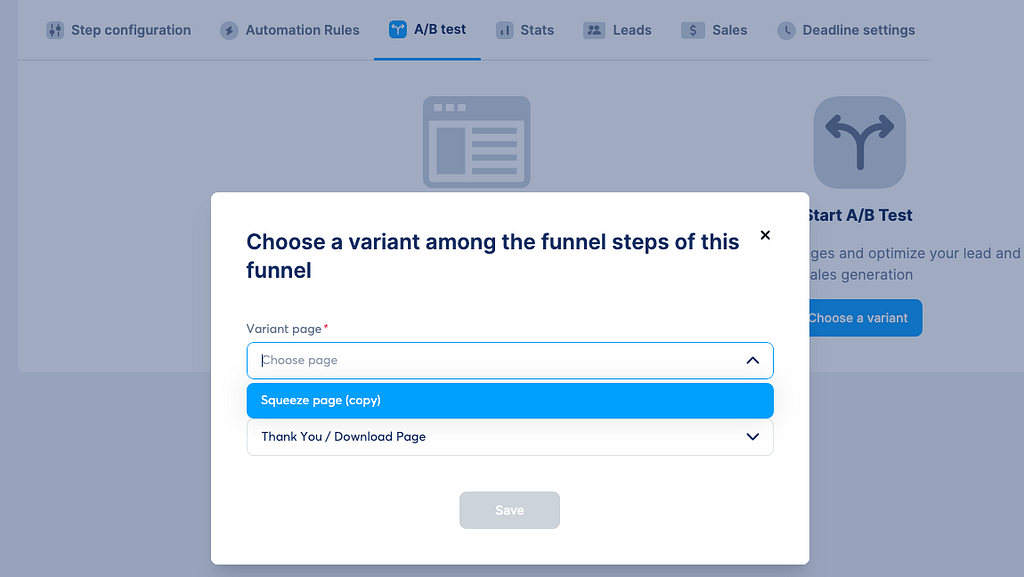Click the Sales dollar sign icon
Image resolution: width=1024 pixels, height=577 pixels.
(693, 30)
